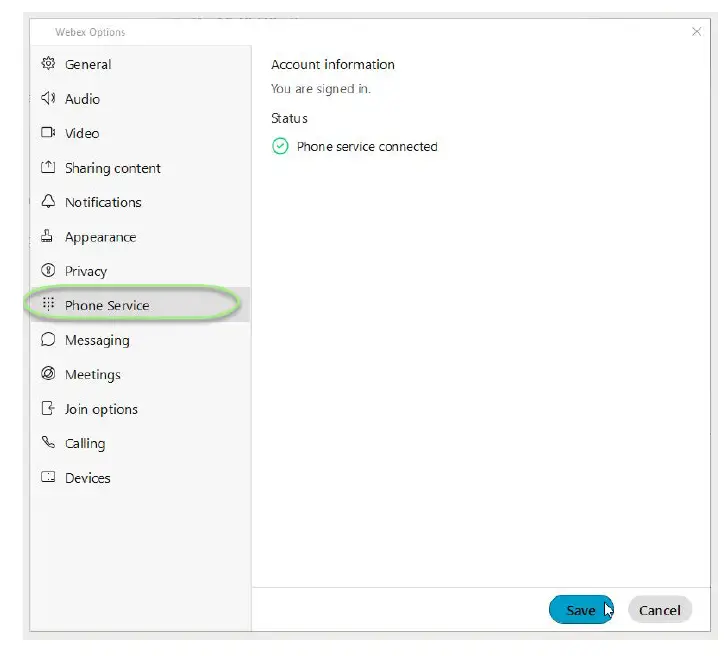The width and height of the screenshot is (725, 656).
Task: Open the Appearance tab
Action: coord(141,237)
